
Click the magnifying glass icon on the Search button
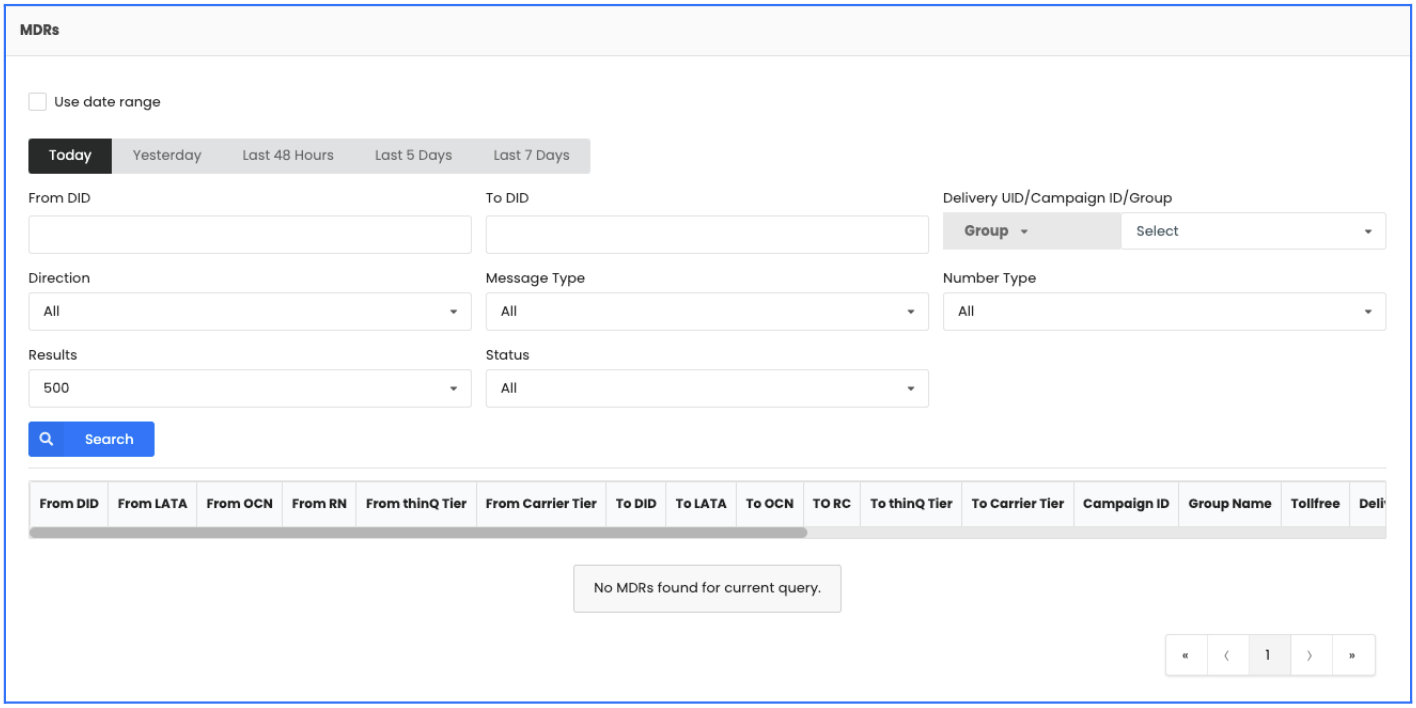click(46, 438)
